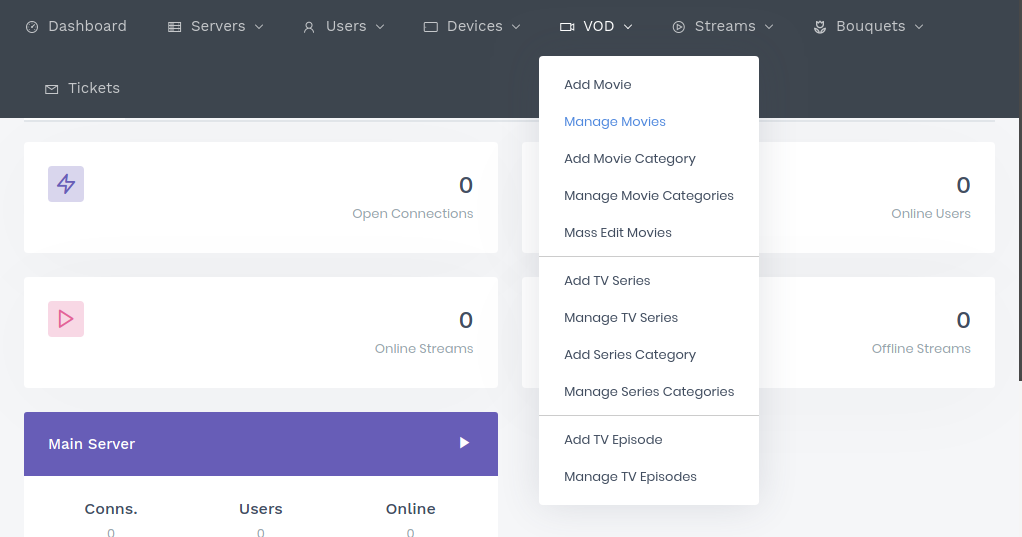
Task: Open the Streams menu
Action: [x=723, y=27]
